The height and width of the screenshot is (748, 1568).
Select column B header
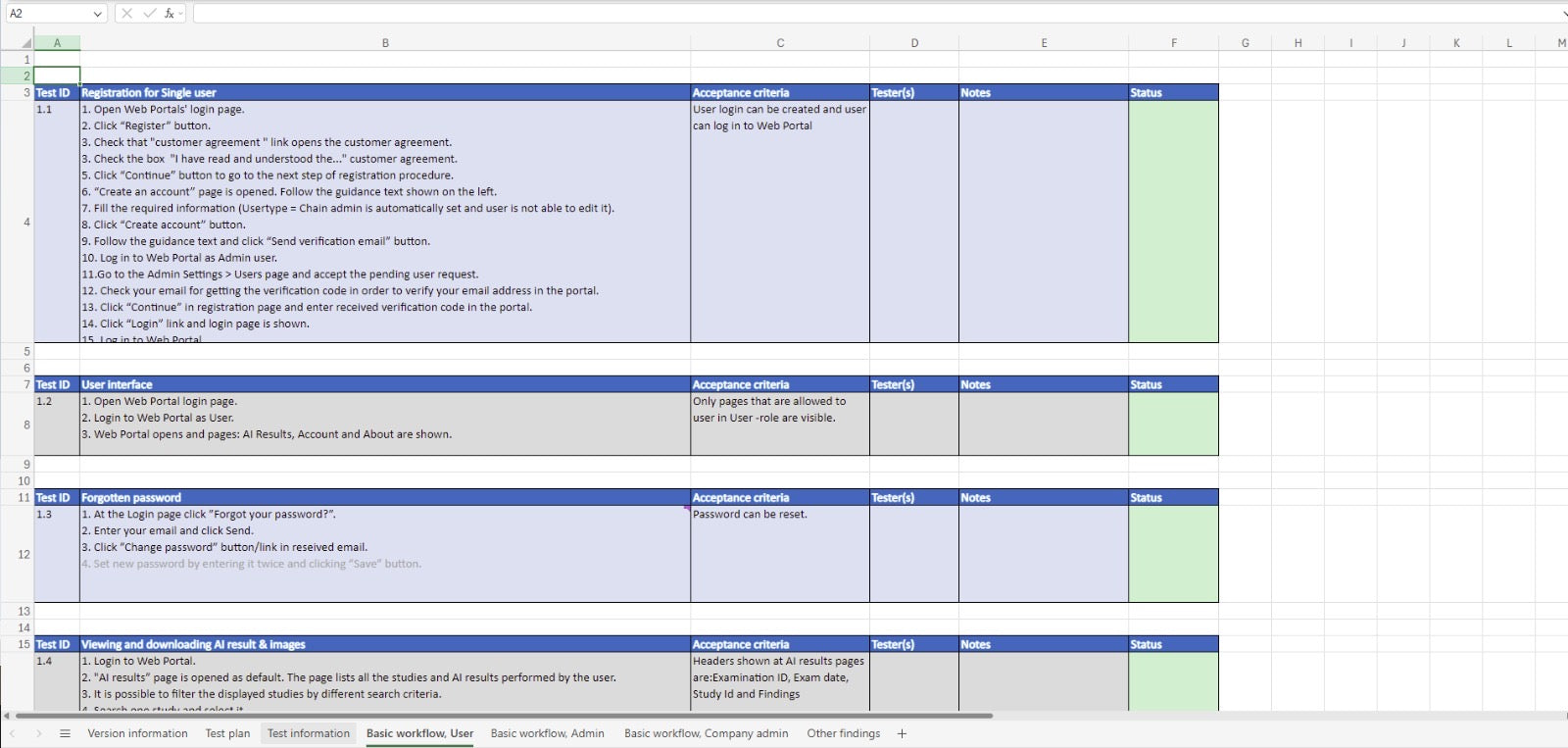coord(385,43)
